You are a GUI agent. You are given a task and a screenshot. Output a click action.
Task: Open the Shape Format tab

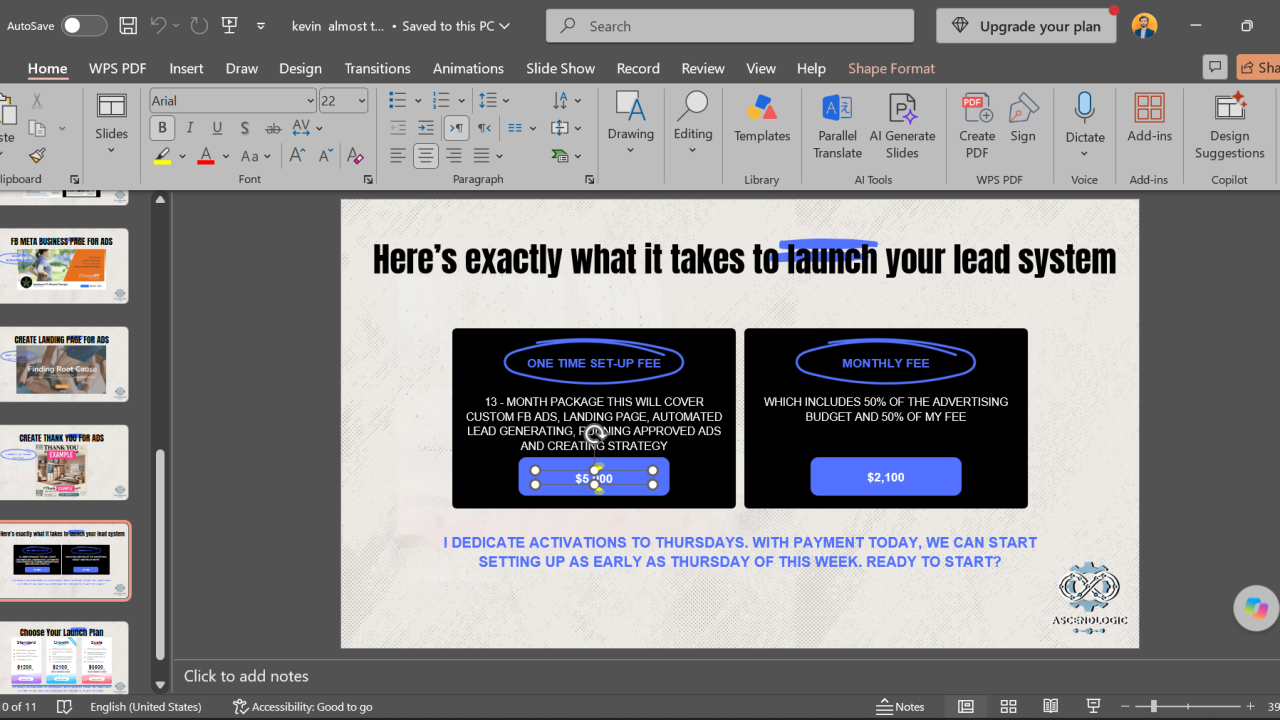pos(891,68)
